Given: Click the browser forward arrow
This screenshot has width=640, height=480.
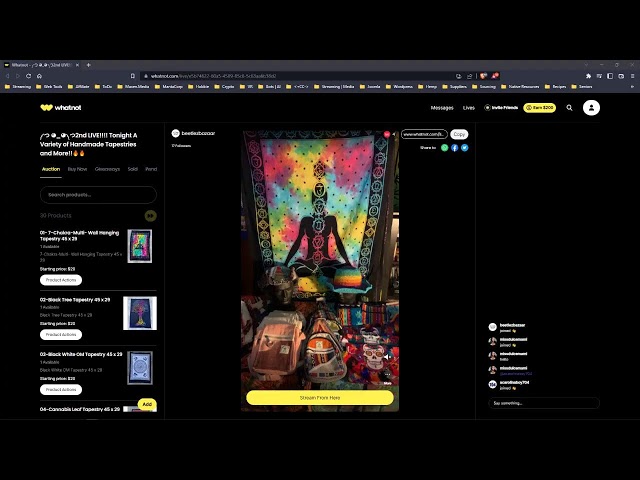Looking at the screenshot, I should click(18, 76).
